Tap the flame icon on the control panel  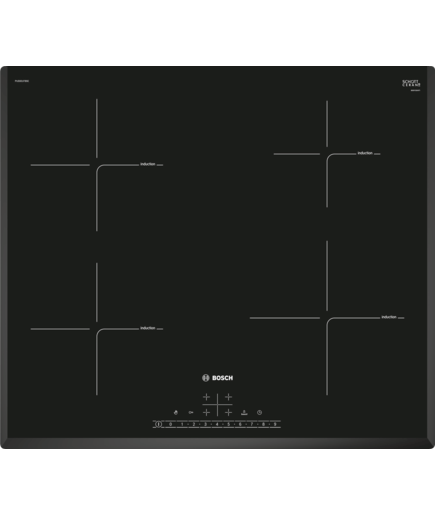(x=176, y=412)
